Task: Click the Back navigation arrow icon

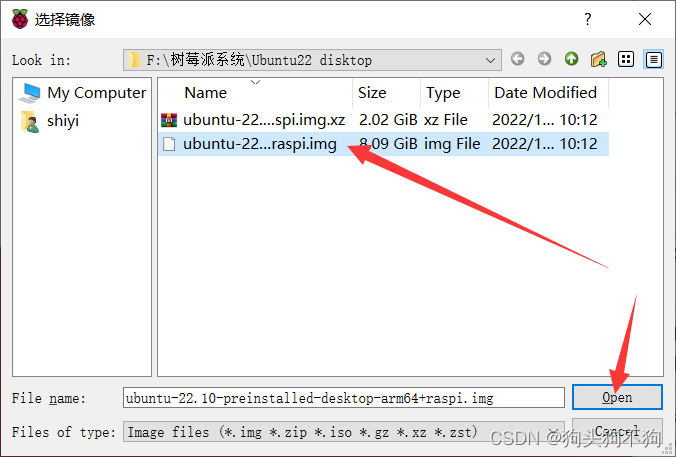Action: pyautogui.click(x=517, y=59)
